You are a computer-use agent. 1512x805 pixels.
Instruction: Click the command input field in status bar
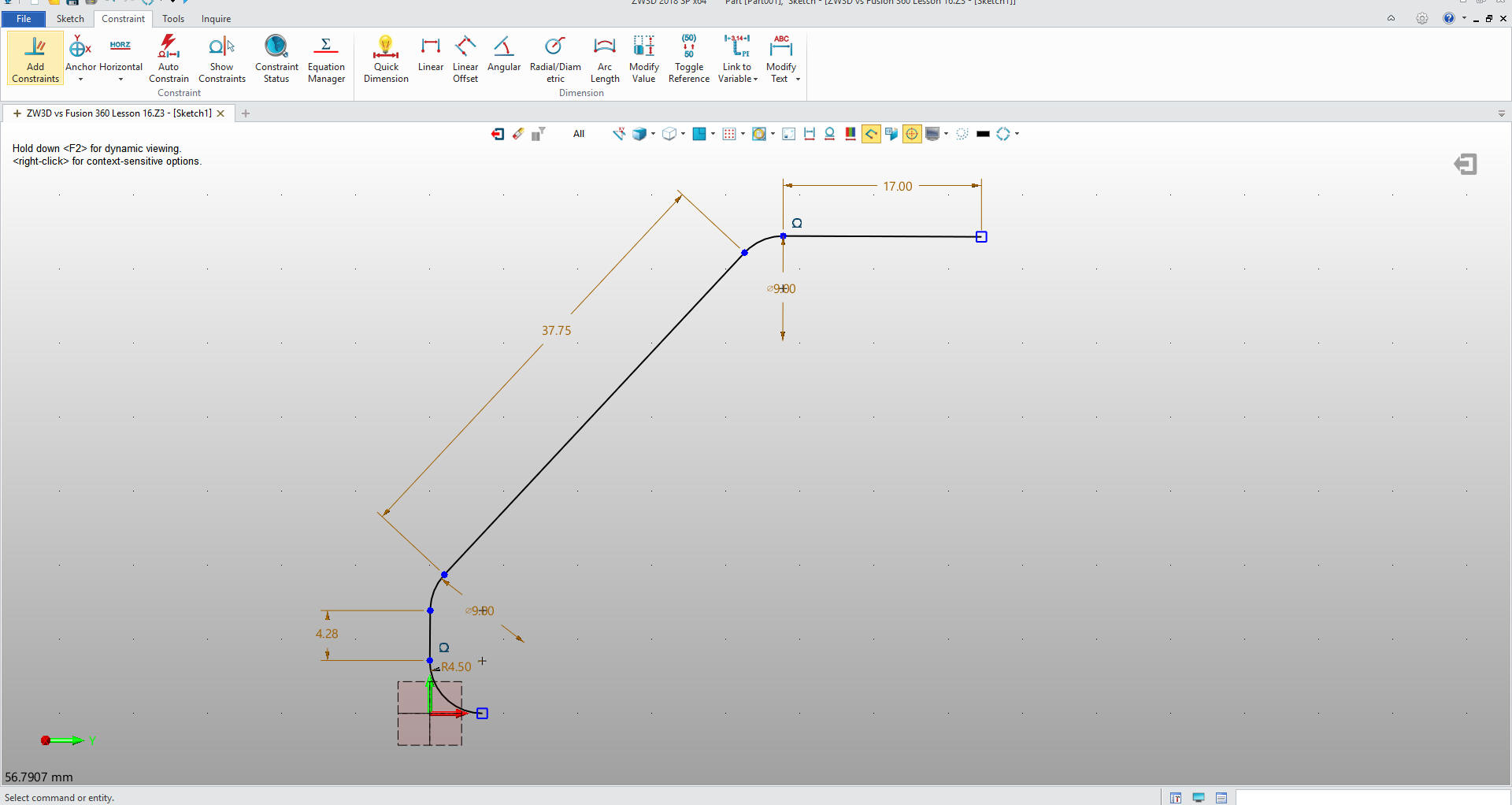tap(1372, 798)
